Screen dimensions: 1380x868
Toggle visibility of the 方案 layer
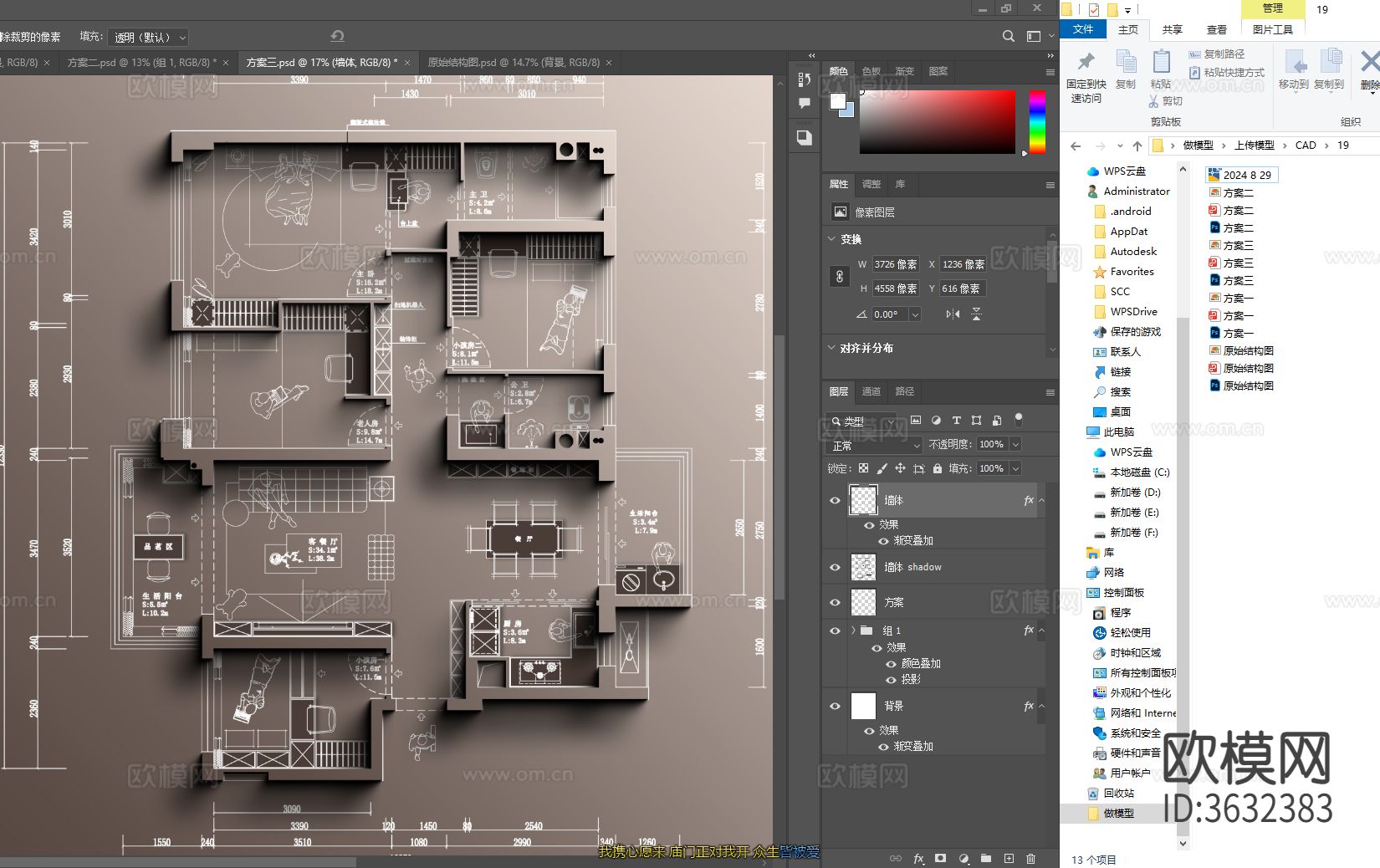pyautogui.click(x=835, y=602)
